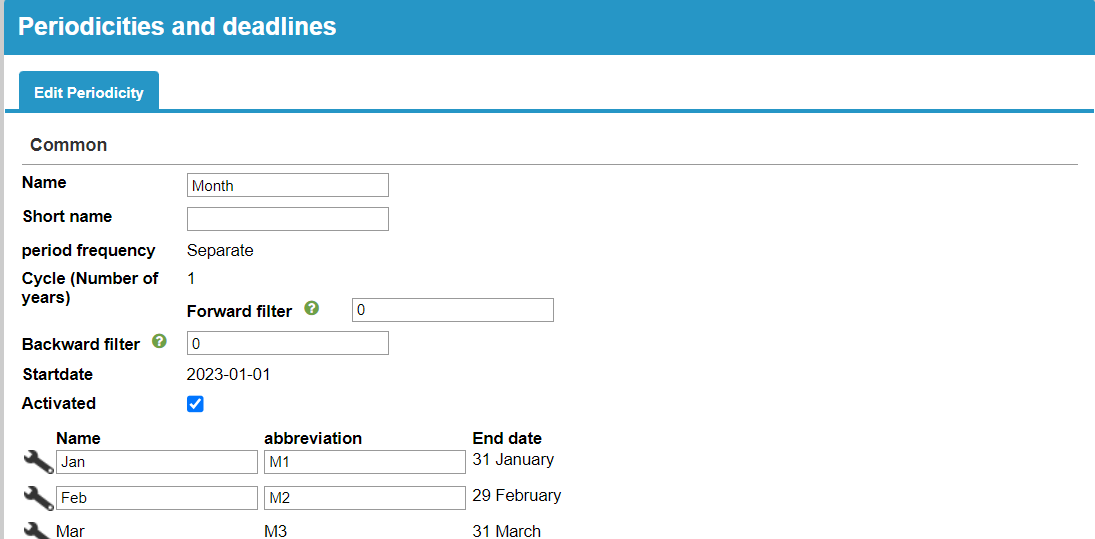Open Backward filter help question mark
The height and width of the screenshot is (539, 1095).
coord(159,341)
